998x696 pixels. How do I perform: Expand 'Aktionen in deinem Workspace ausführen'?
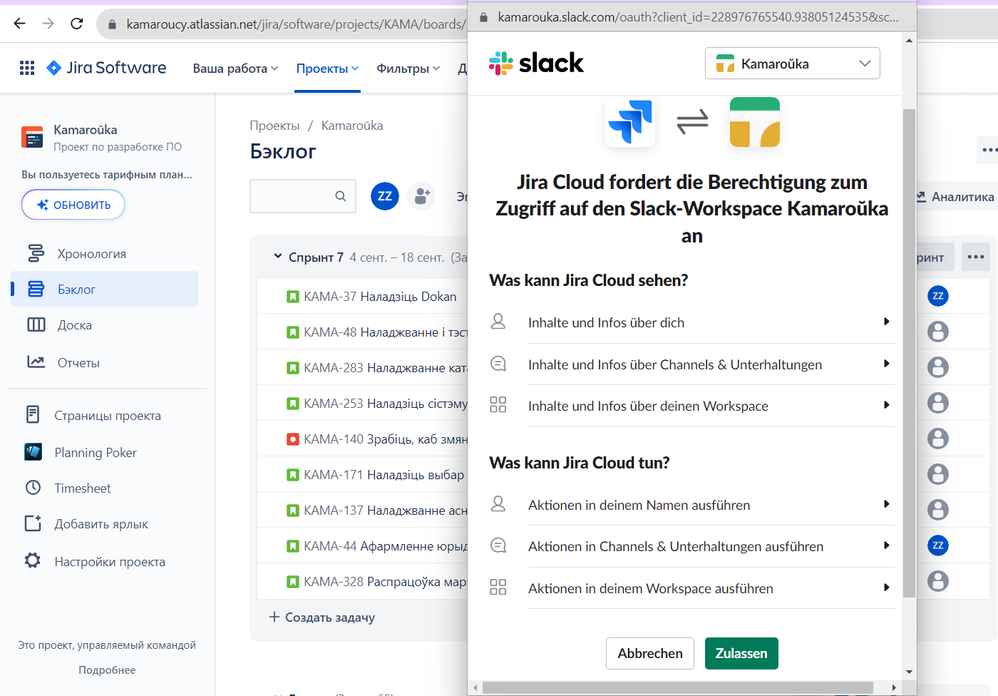coord(692,588)
